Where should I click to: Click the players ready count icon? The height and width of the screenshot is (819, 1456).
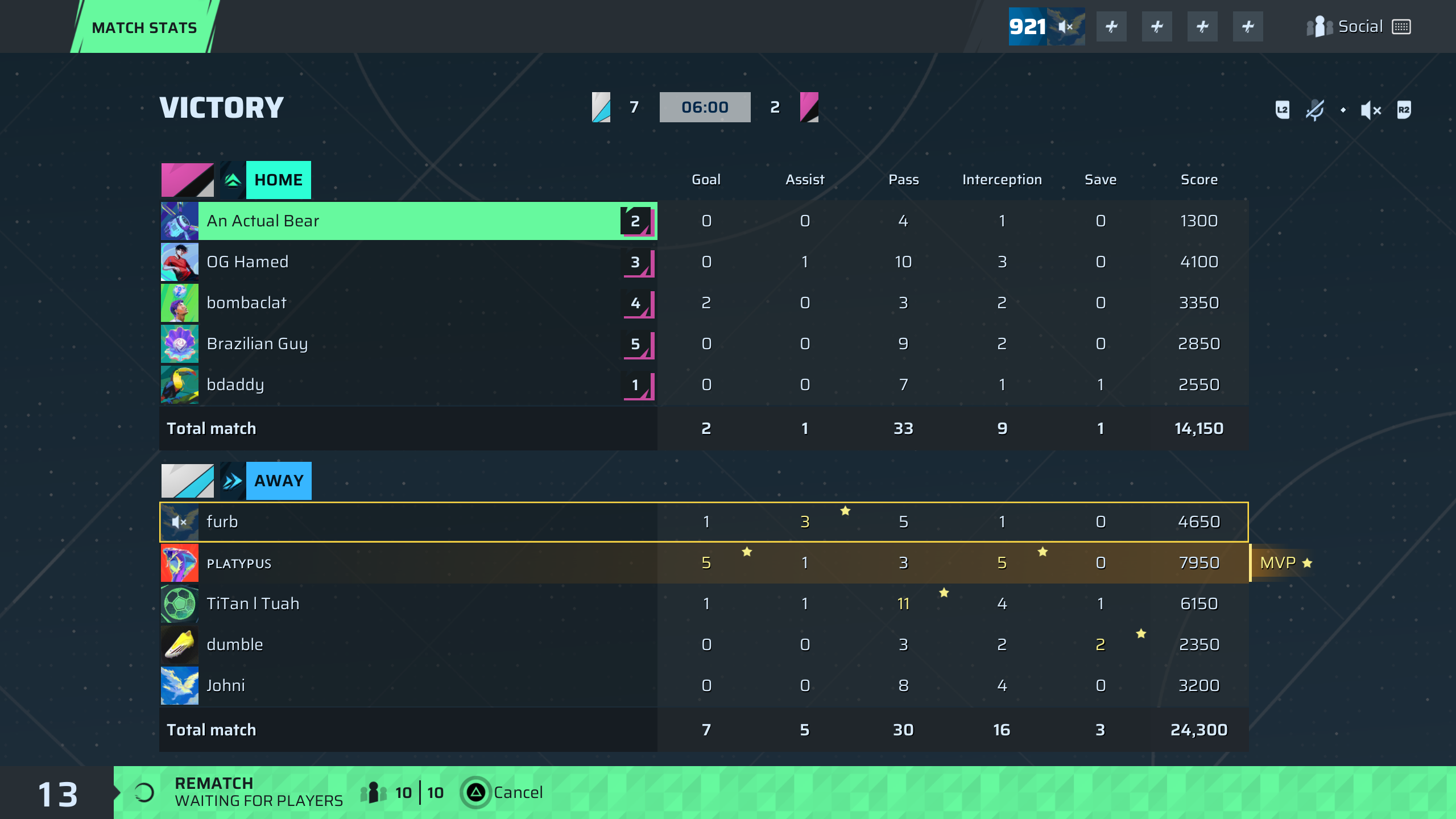coord(373,792)
